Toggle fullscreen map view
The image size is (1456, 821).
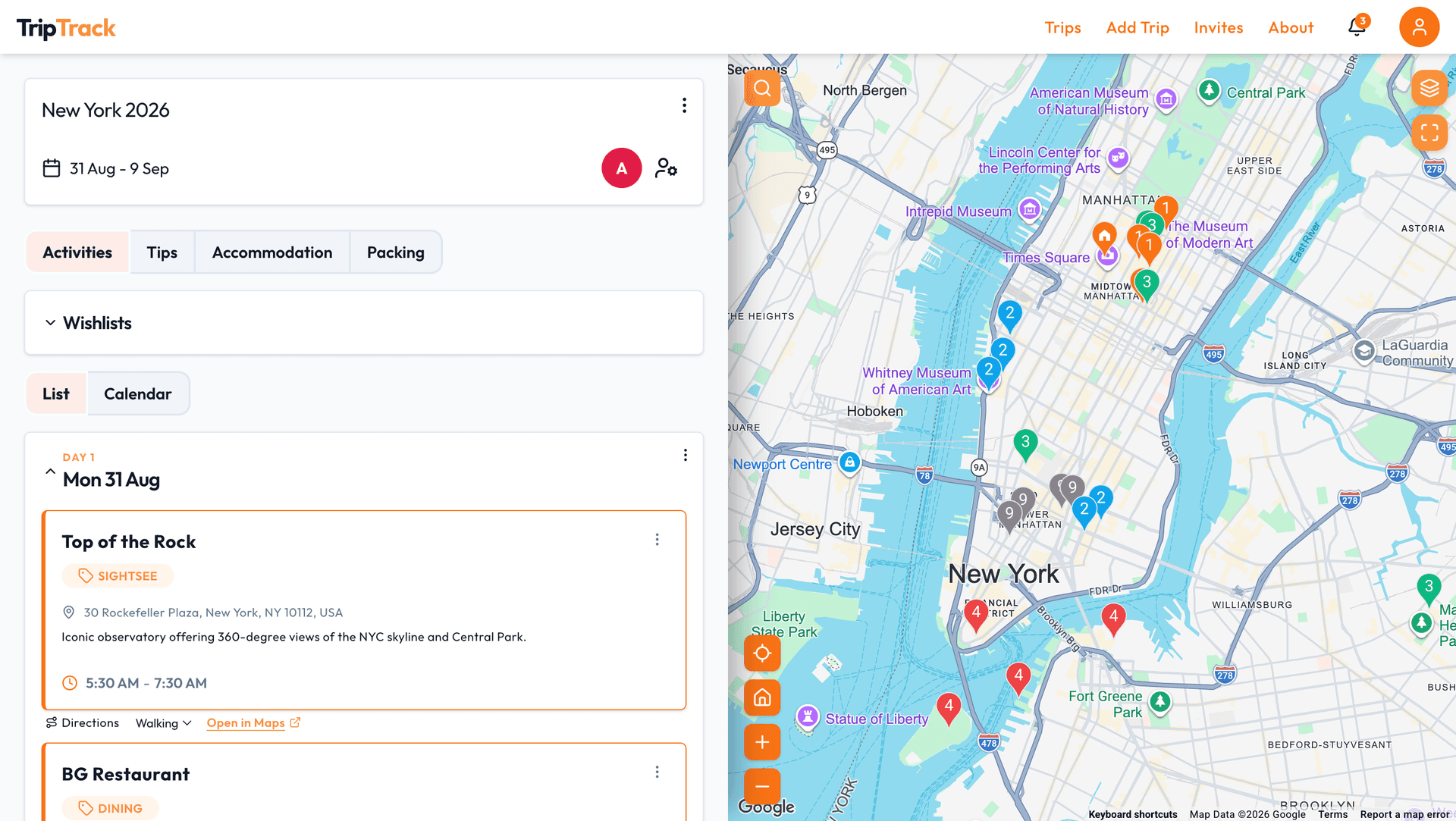click(x=1429, y=133)
